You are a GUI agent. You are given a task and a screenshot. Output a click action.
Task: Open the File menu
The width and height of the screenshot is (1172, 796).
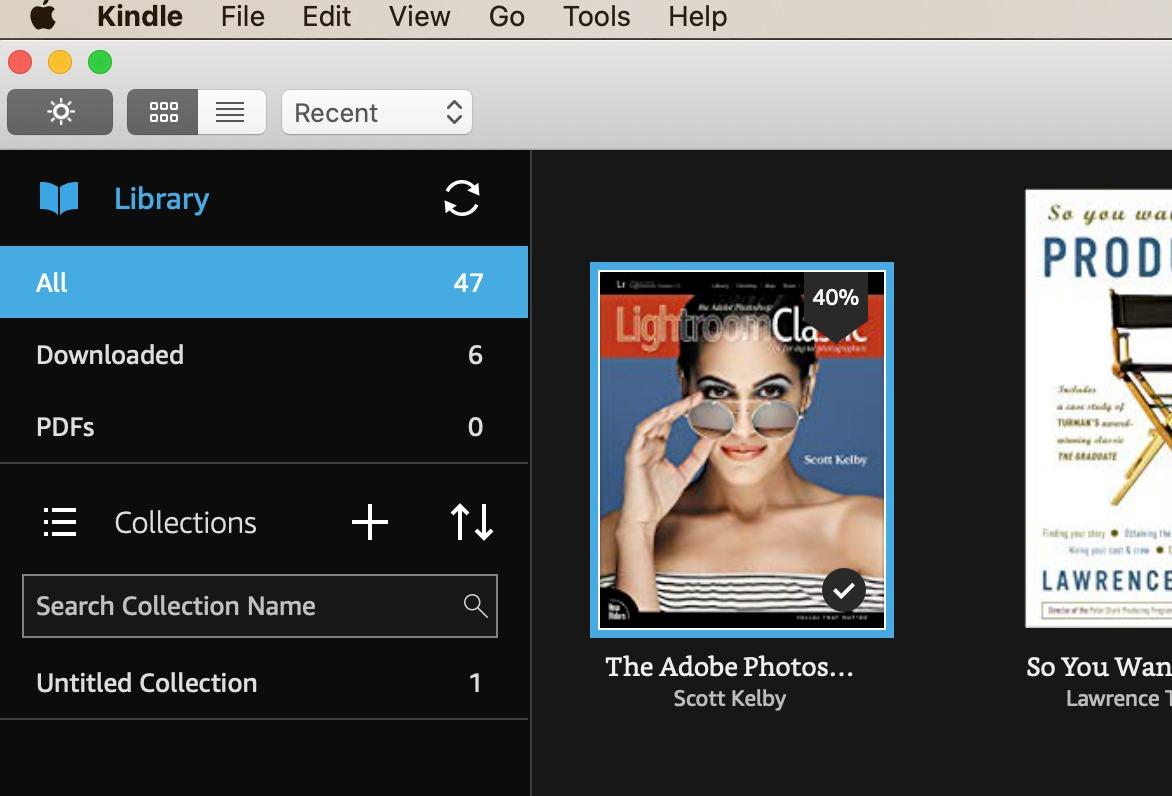(242, 16)
